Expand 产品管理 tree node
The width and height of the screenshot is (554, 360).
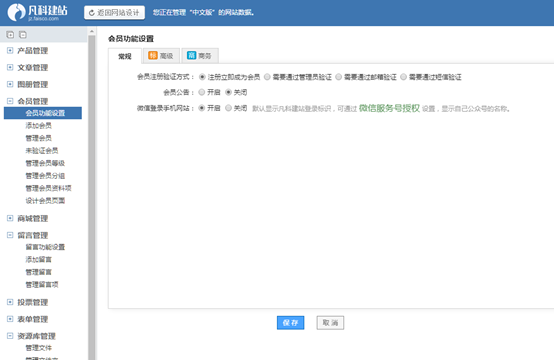pyautogui.click(x=10, y=51)
